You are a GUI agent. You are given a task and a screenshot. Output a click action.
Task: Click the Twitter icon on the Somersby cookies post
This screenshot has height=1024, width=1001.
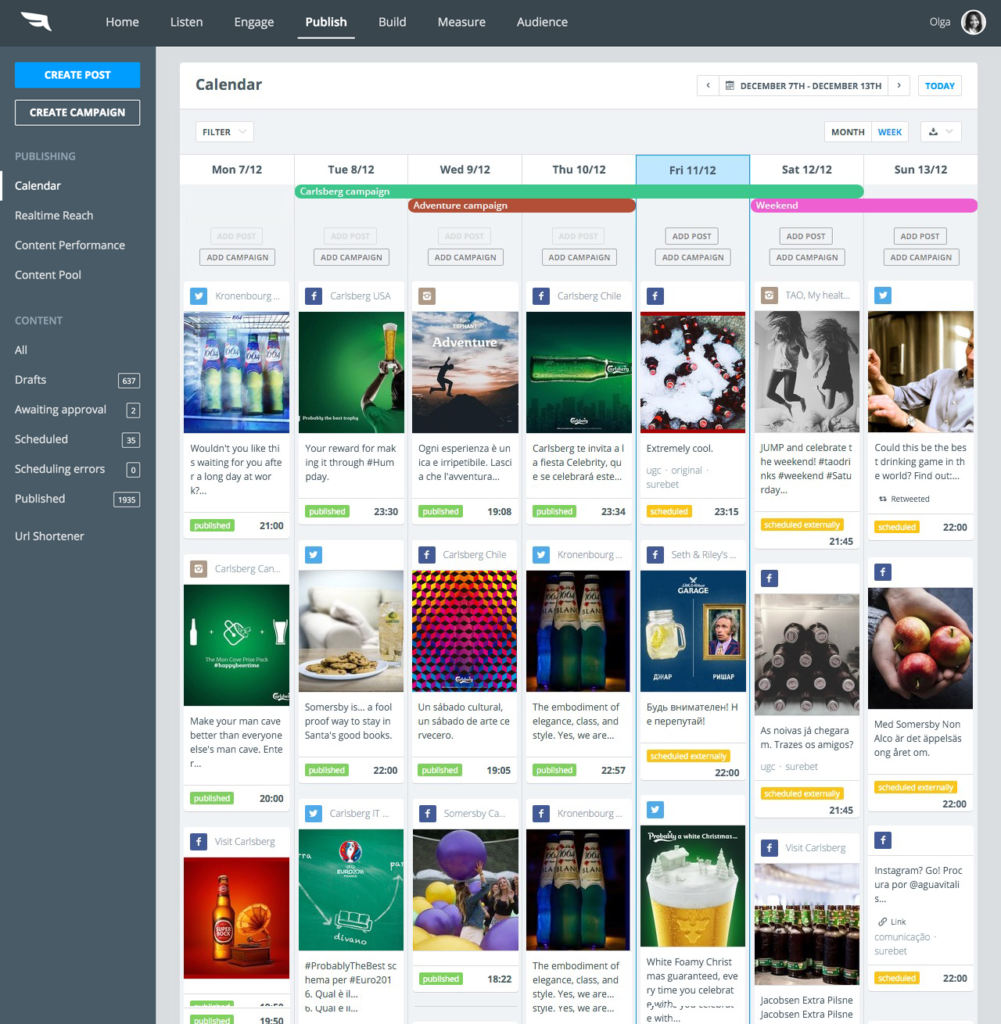click(x=313, y=554)
